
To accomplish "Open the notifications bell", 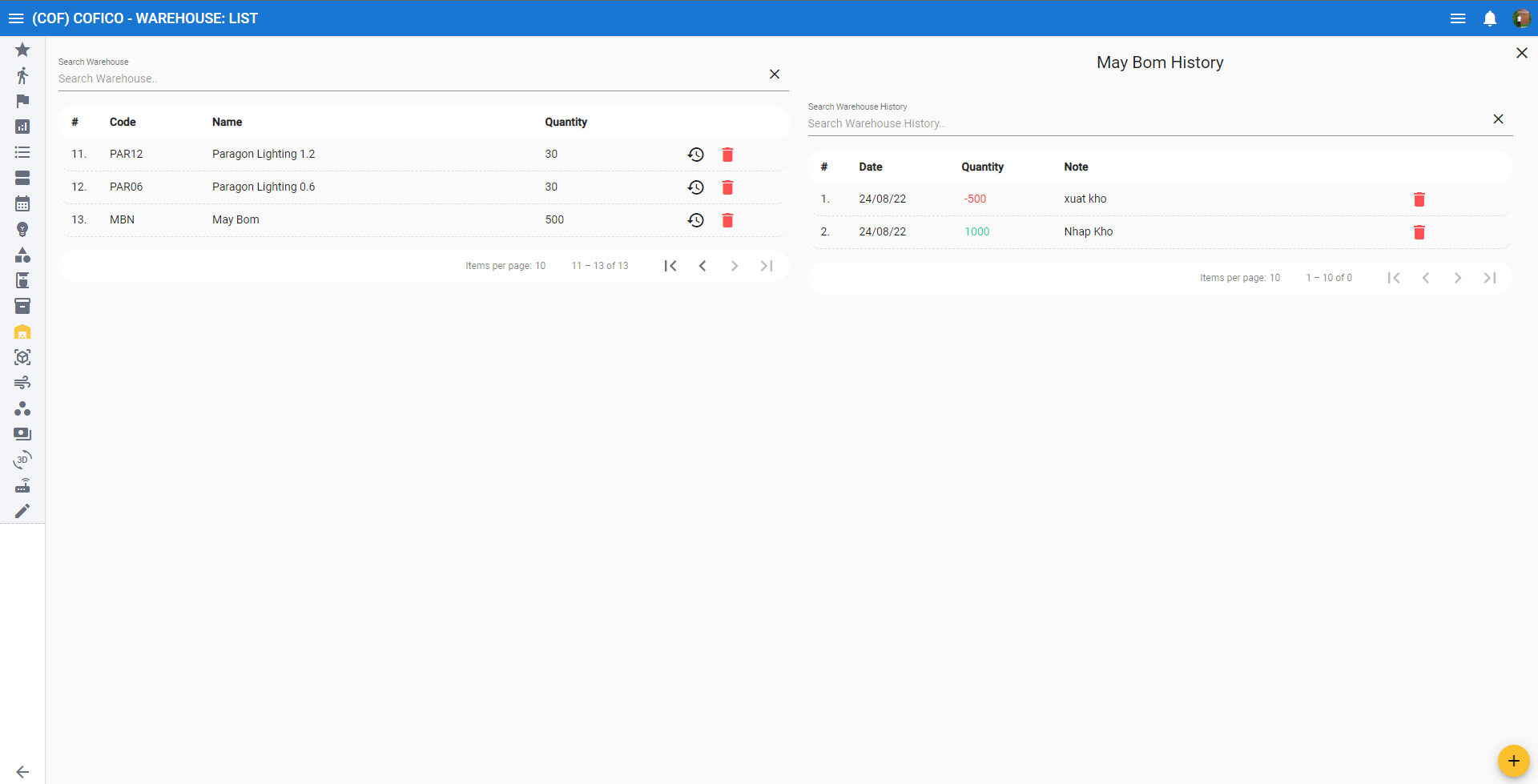I will [1489, 18].
